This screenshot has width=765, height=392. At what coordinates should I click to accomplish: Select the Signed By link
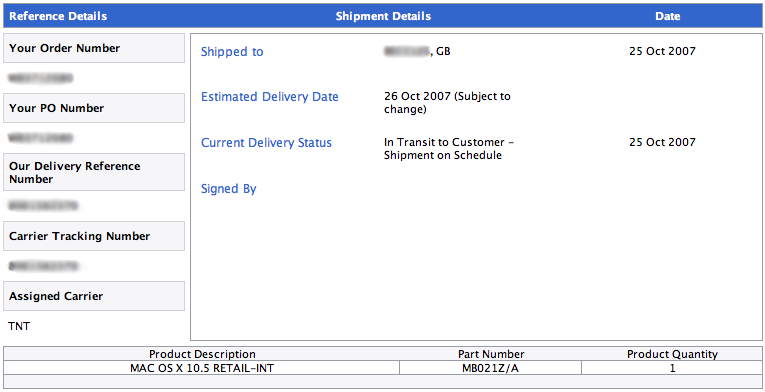coord(228,188)
